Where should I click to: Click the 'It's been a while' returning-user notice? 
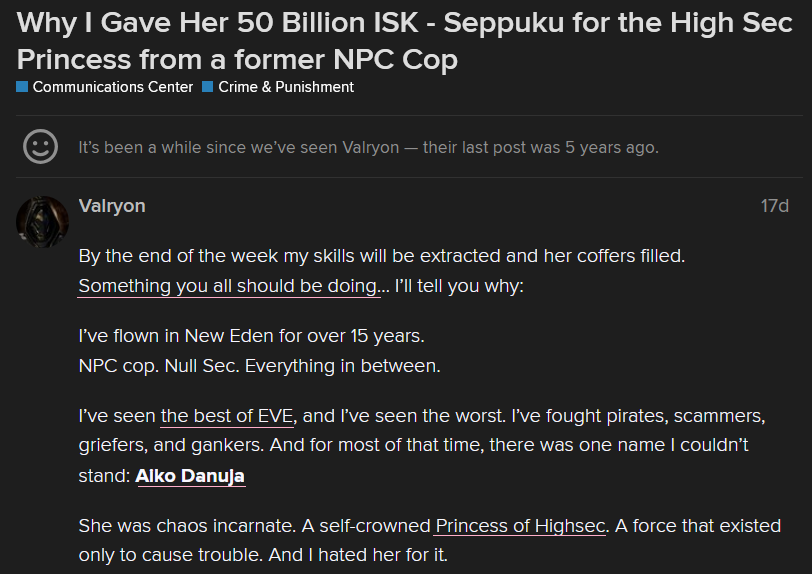point(368,148)
